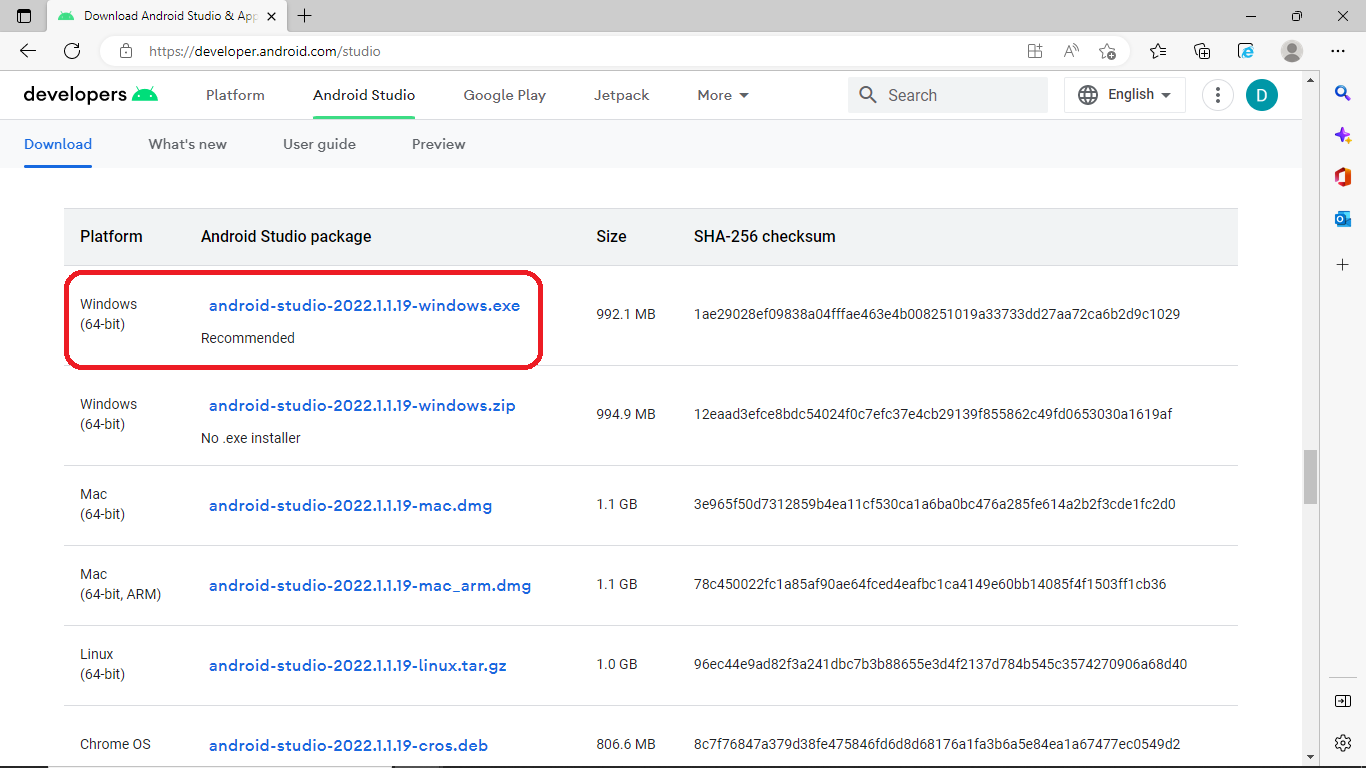The height and width of the screenshot is (768, 1366).
Task: Switch to the Download tab
Action: (x=58, y=144)
